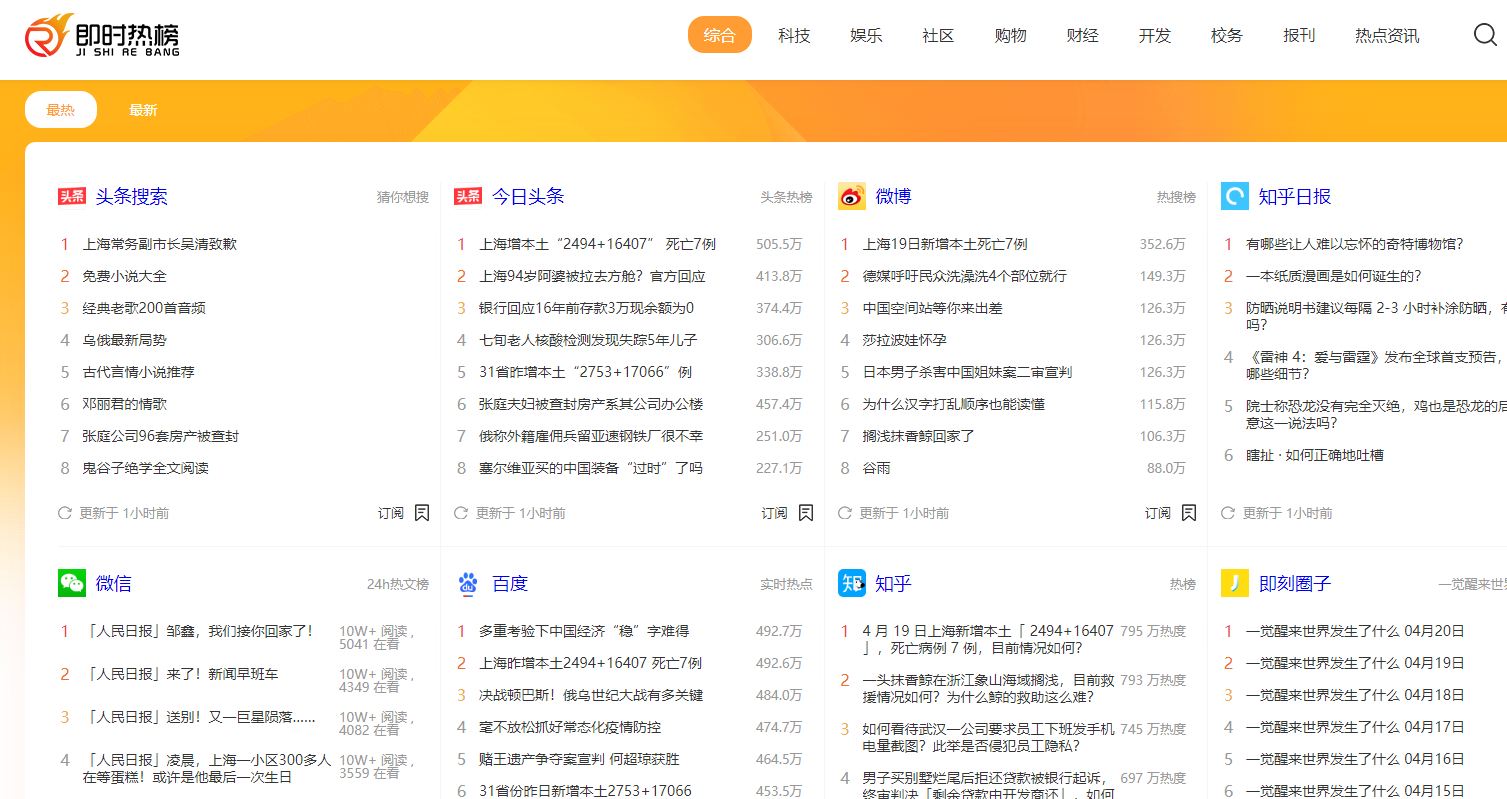
Task: Switch to the 最新 sorting toggle
Action: [x=143, y=110]
